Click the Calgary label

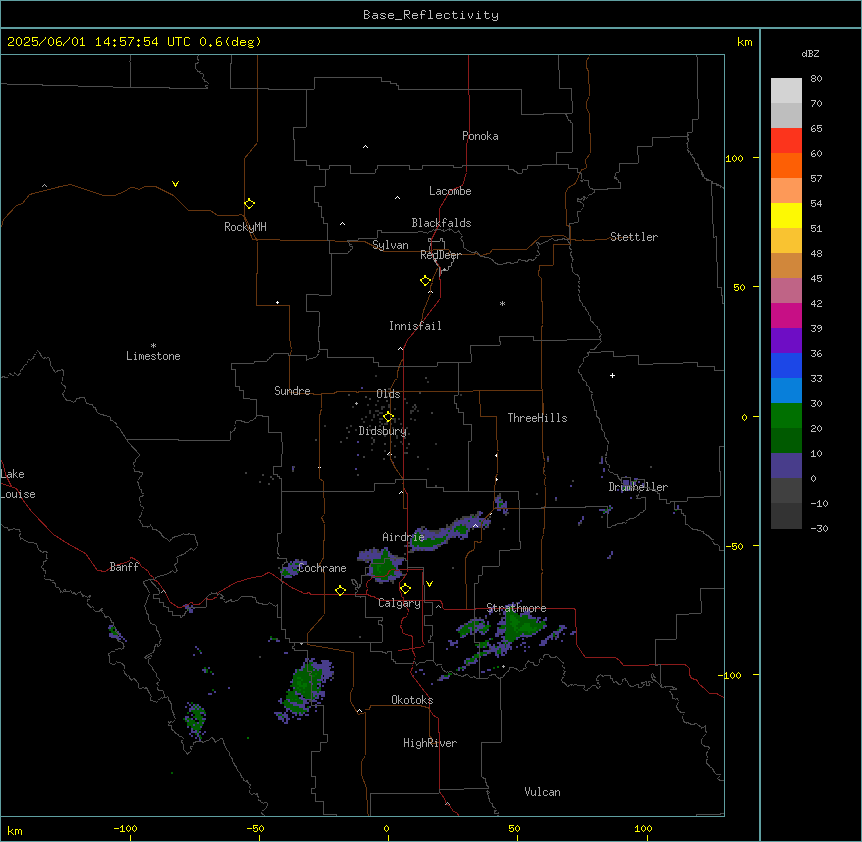[x=400, y=603]
